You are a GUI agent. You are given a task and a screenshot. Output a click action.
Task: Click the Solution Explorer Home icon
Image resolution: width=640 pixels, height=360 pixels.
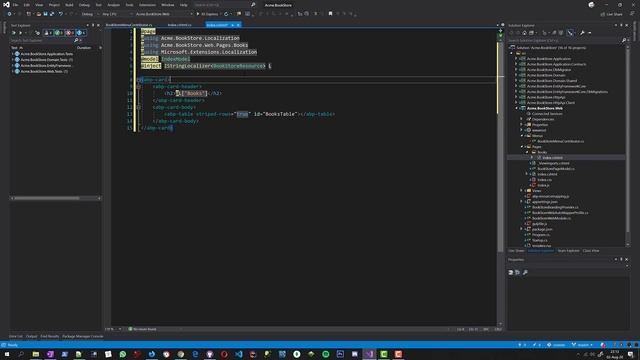click(x=524, y=33)
